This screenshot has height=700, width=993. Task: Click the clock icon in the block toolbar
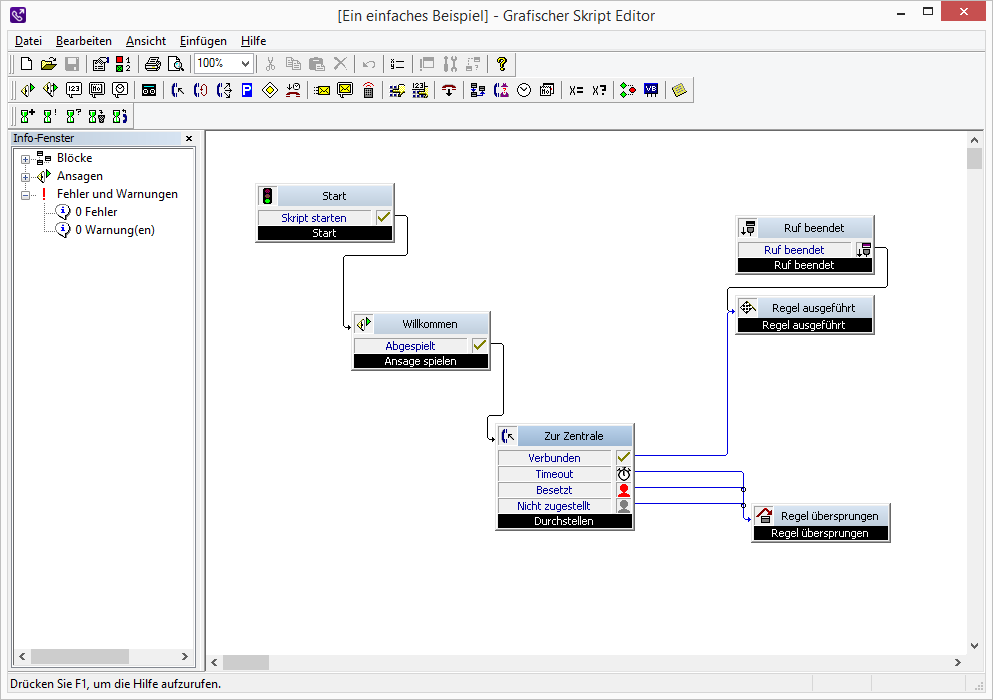pos(523,90)
